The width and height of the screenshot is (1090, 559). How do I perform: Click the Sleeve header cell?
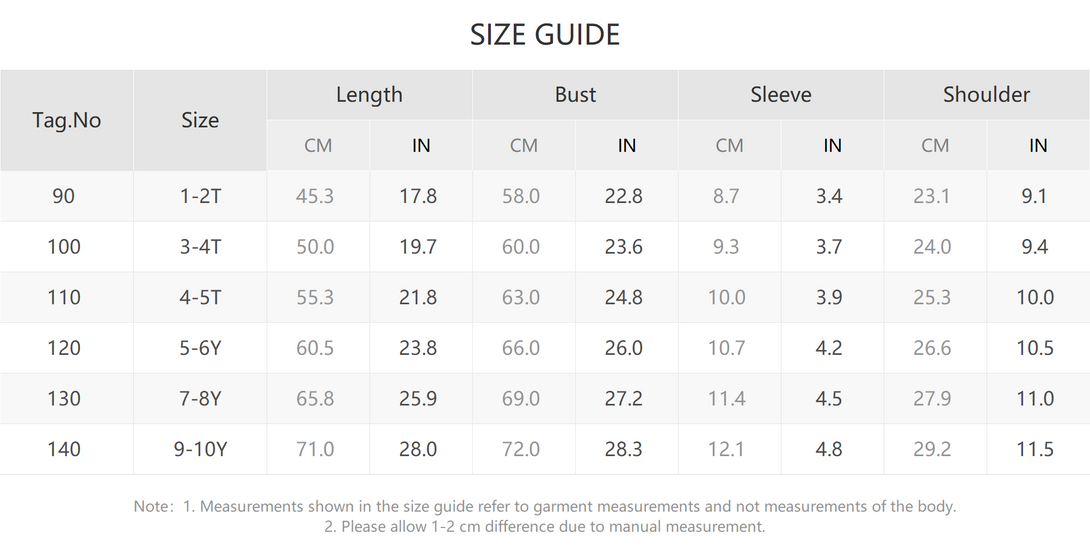(x=781, y=95)
